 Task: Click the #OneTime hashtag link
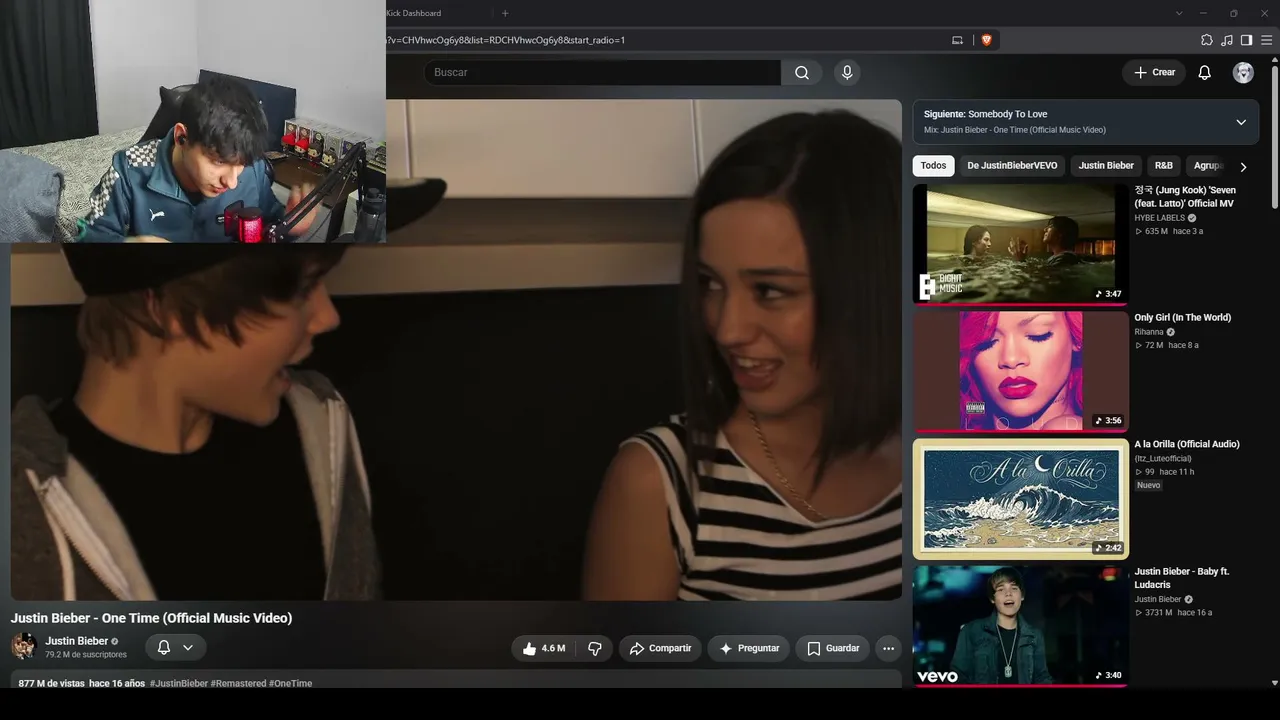[291, 684]
